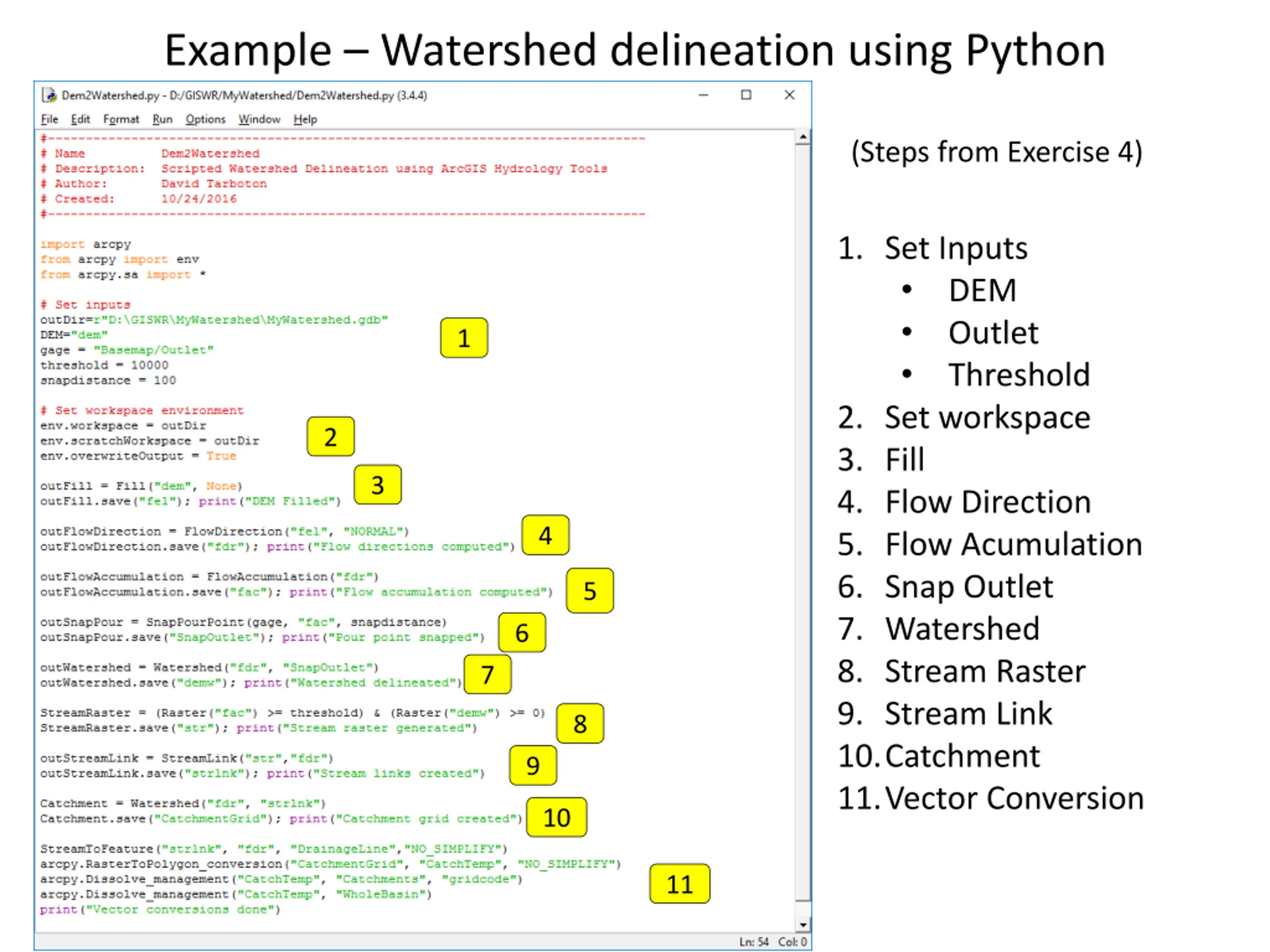Click the 'DEM="dem"' line
Viewport: 1270px width, 952px height.
[x=74, y=335]
